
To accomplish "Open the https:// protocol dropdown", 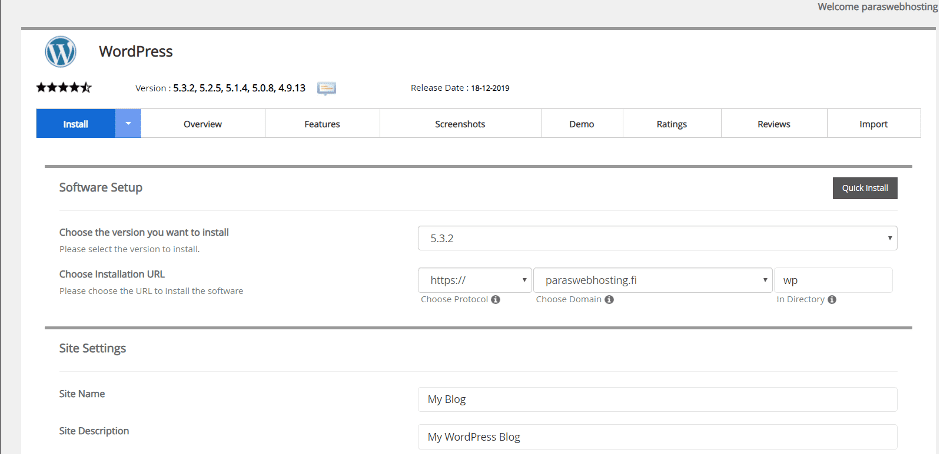I will click(x=475, y=280).
